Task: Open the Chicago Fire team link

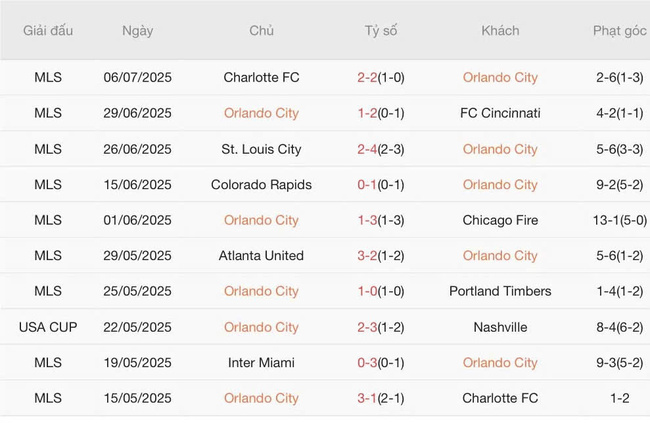Action: [500, 220]
